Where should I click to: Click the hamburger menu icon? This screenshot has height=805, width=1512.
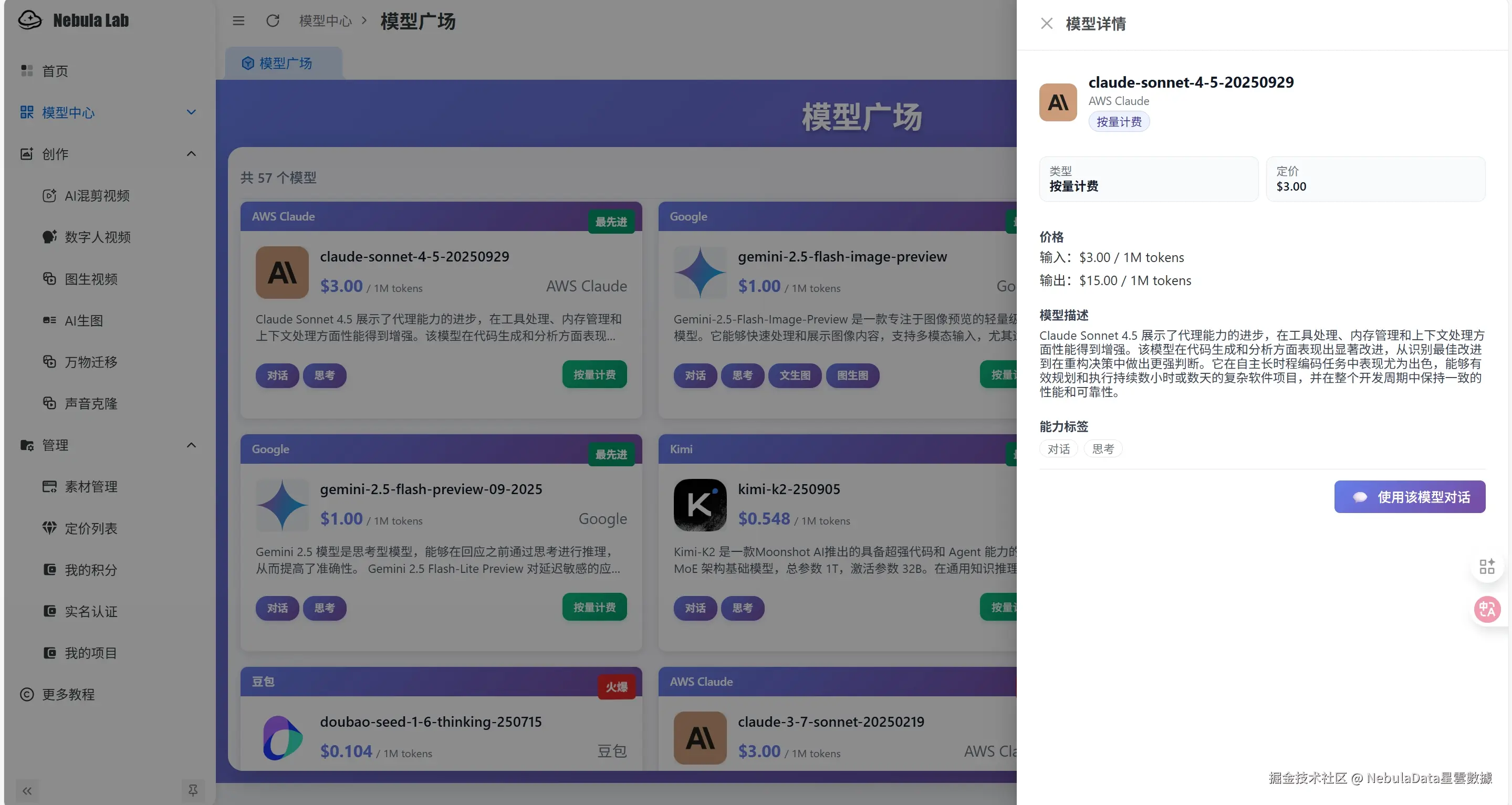[x=238, y=21]
